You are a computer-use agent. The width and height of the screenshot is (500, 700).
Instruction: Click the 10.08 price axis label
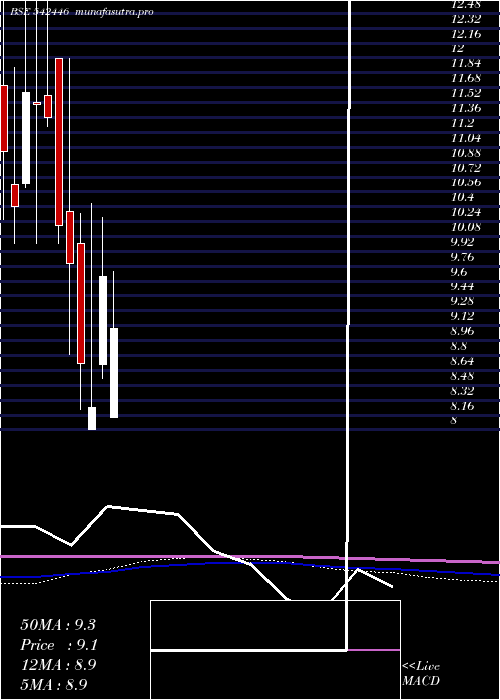point(466,227)
